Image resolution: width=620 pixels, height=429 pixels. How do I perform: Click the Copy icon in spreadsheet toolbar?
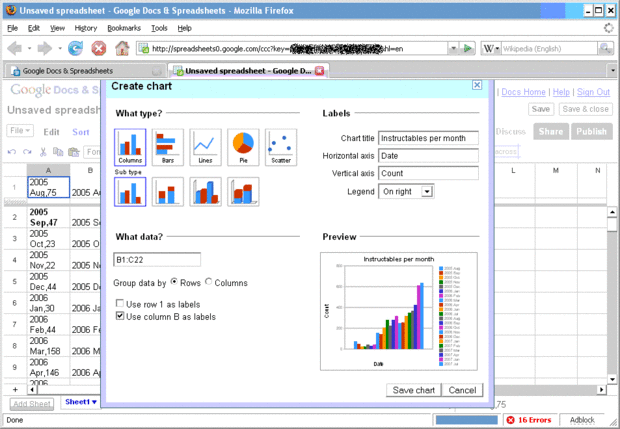coord(58,152)
